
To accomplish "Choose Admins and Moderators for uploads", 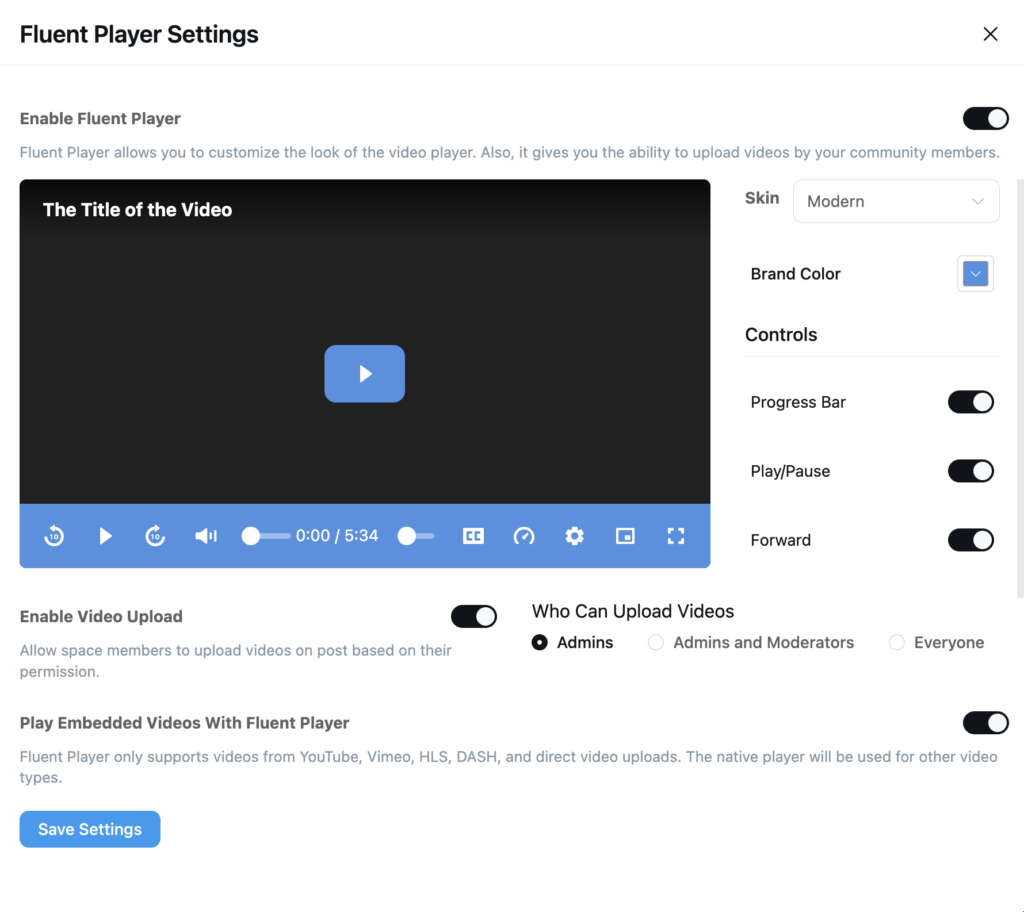I will 655,642.
